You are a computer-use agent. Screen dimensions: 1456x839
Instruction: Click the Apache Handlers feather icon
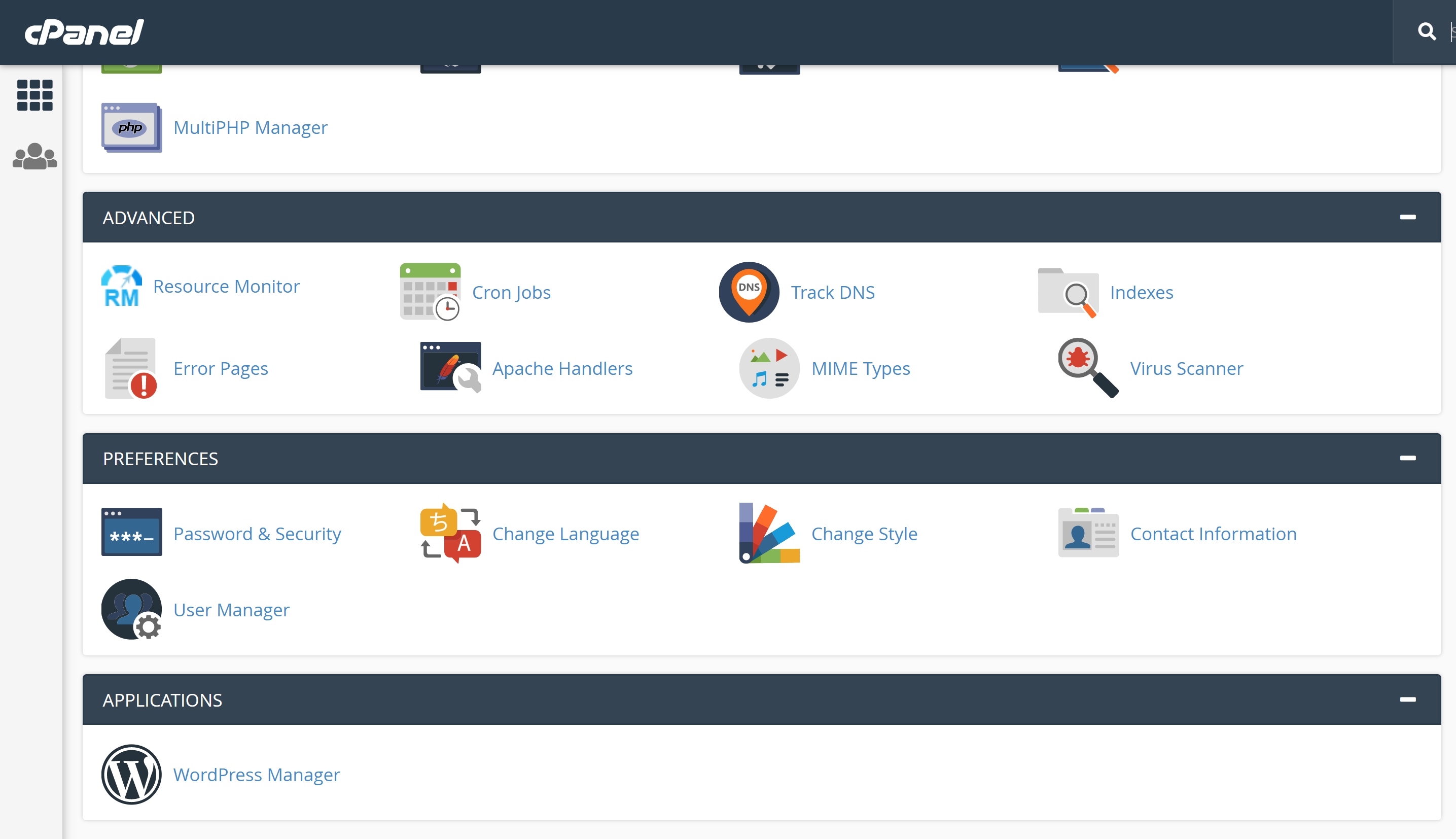tap(450, 368)
